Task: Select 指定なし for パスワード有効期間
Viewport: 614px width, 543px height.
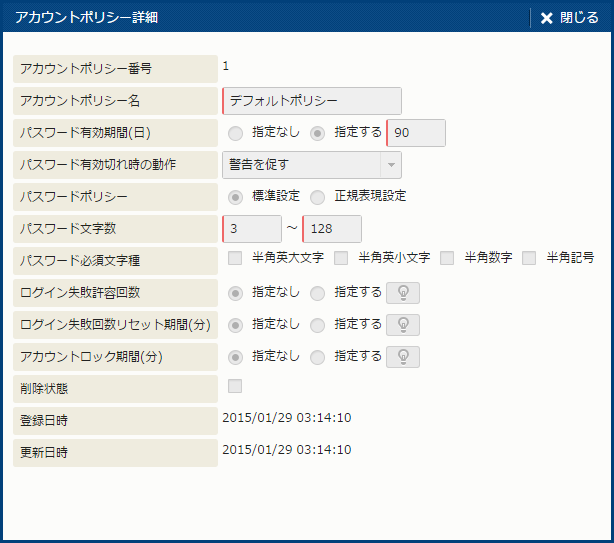Action: (x=235, y=132)
